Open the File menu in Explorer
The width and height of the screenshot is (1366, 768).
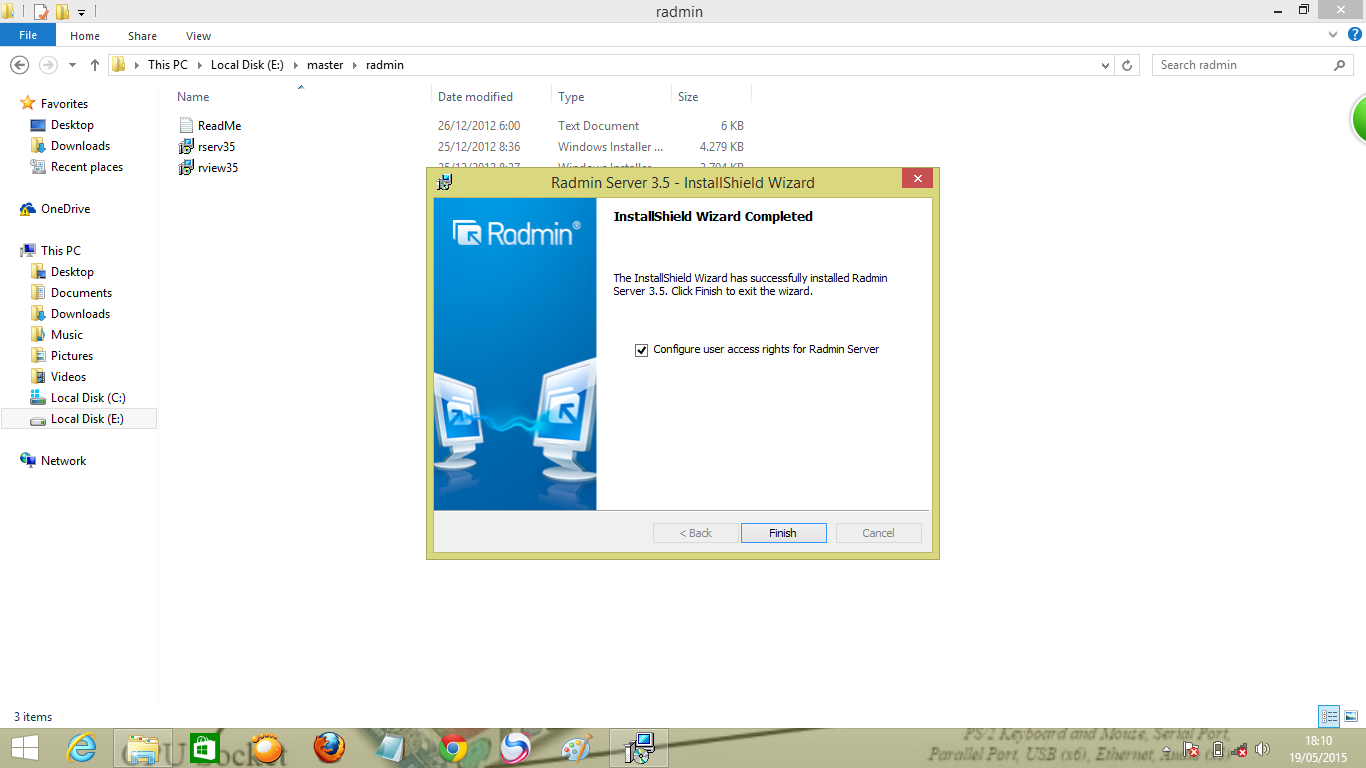click(28, 35)
